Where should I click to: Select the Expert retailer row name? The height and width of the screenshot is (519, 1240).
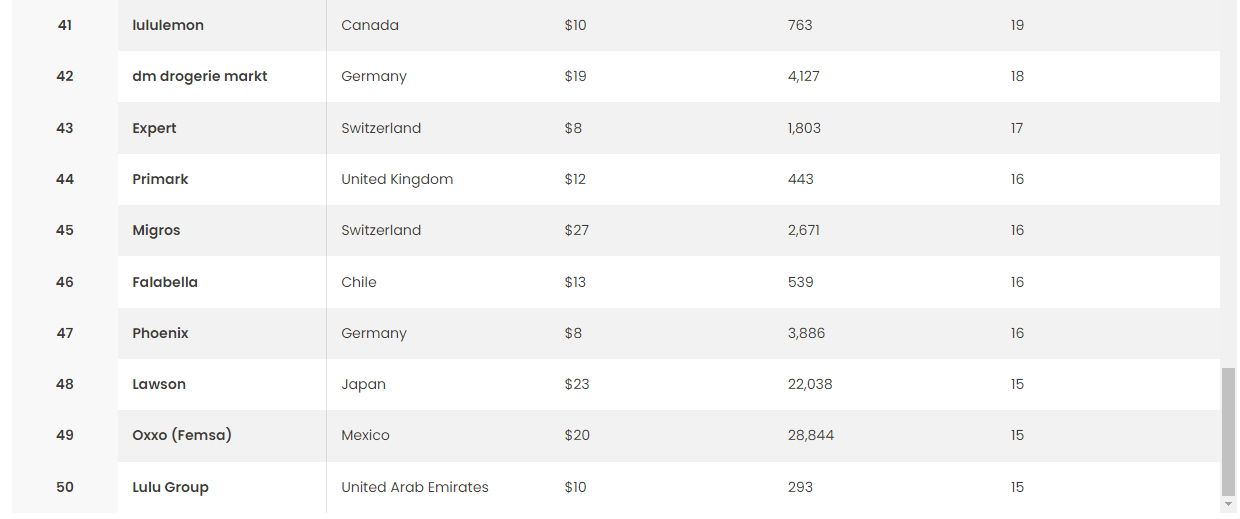[x=154, y=128]
